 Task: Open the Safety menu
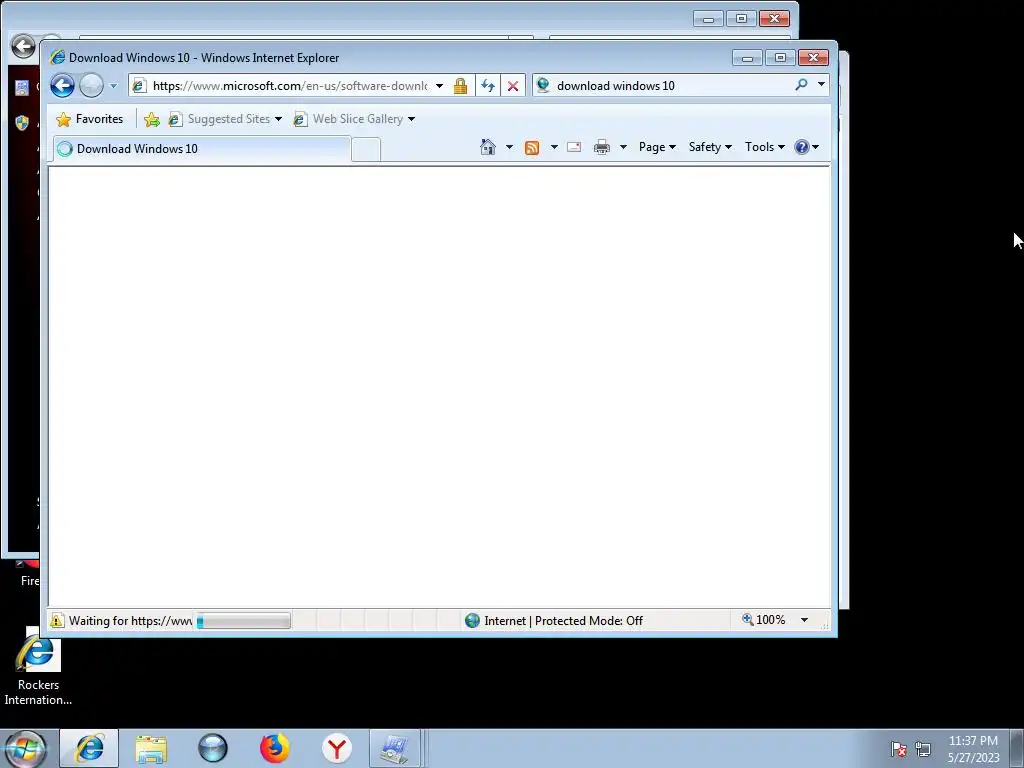[x=710, y=147]
